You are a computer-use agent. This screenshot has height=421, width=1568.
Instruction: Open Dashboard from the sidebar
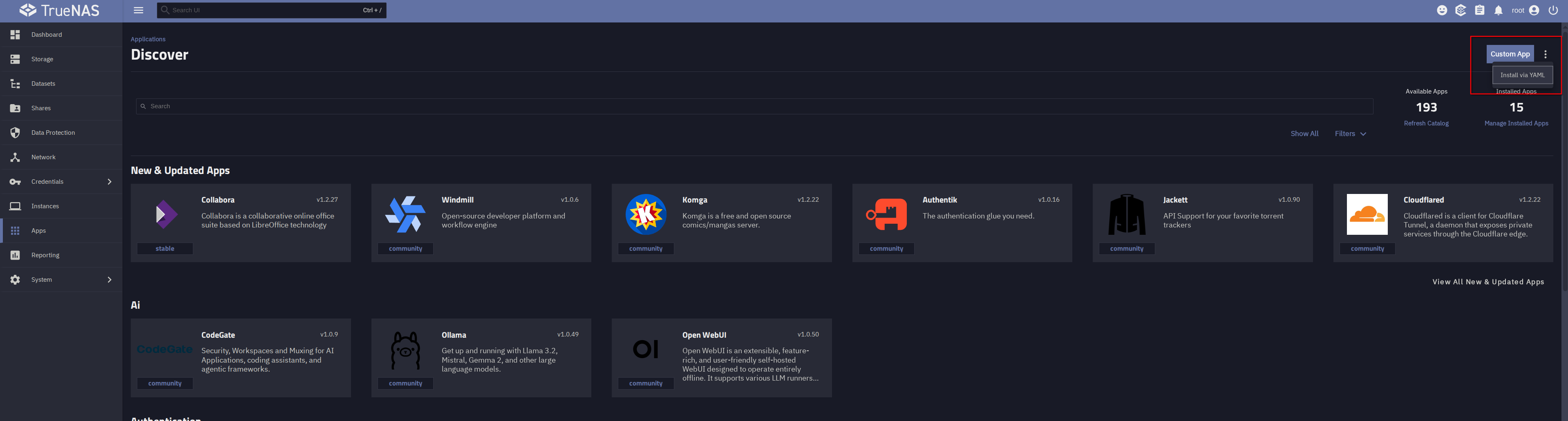(x=61, y=35)
